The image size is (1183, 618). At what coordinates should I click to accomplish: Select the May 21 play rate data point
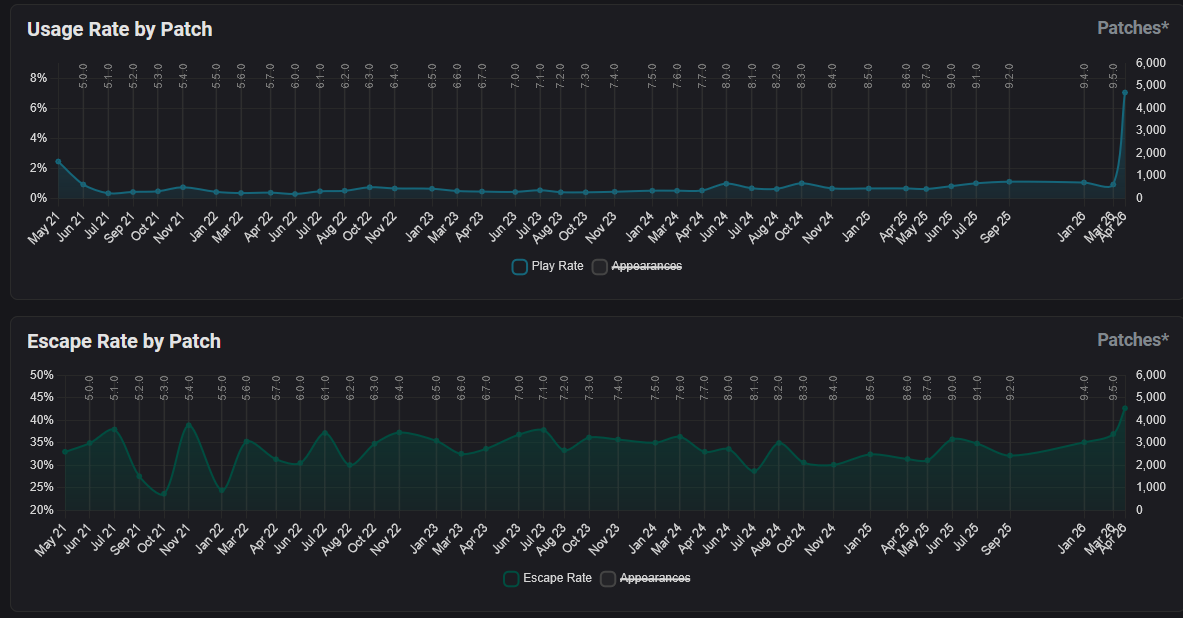pos(58,161)
